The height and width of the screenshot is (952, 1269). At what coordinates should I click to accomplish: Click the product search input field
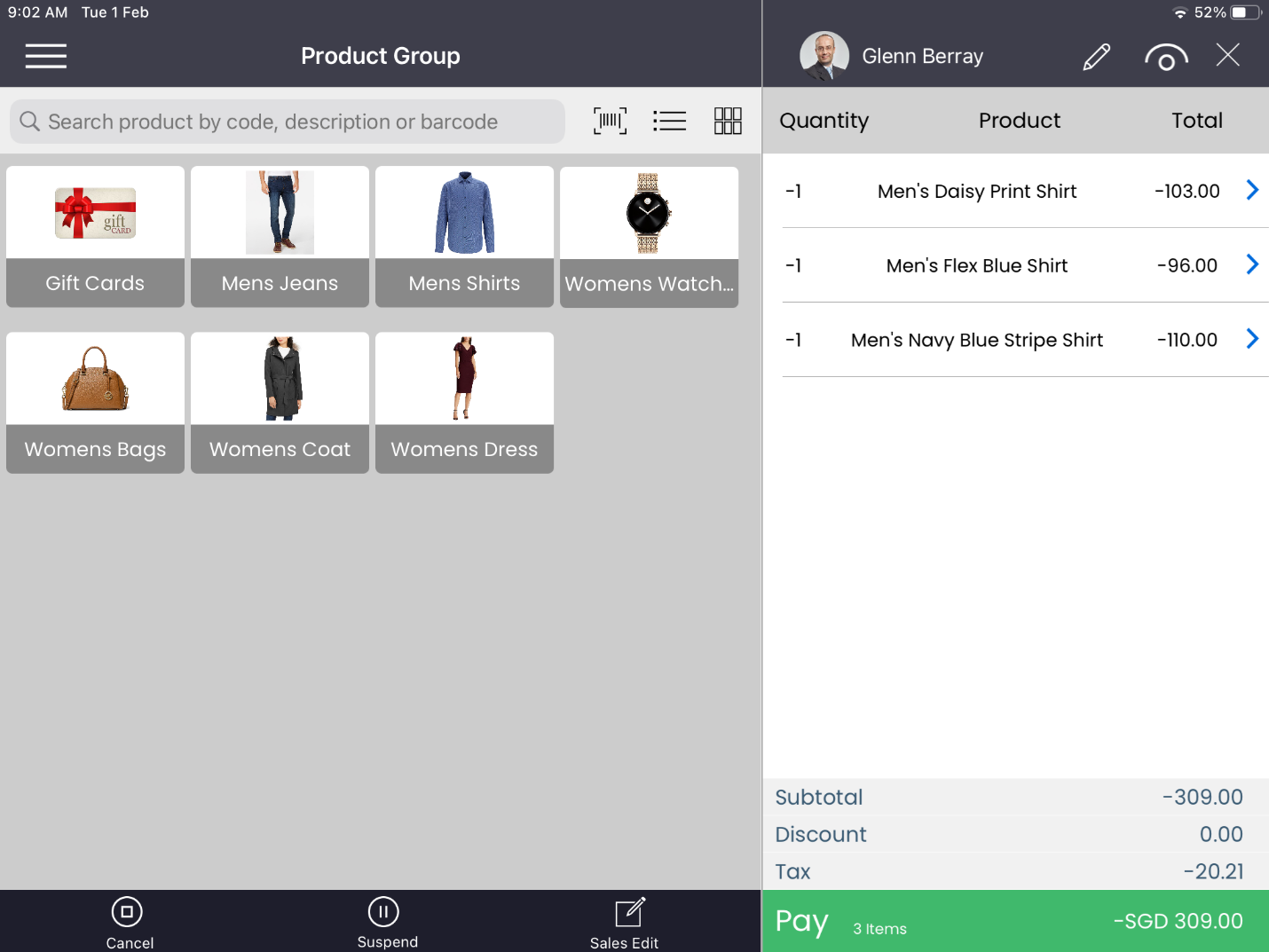click(287, 122)
